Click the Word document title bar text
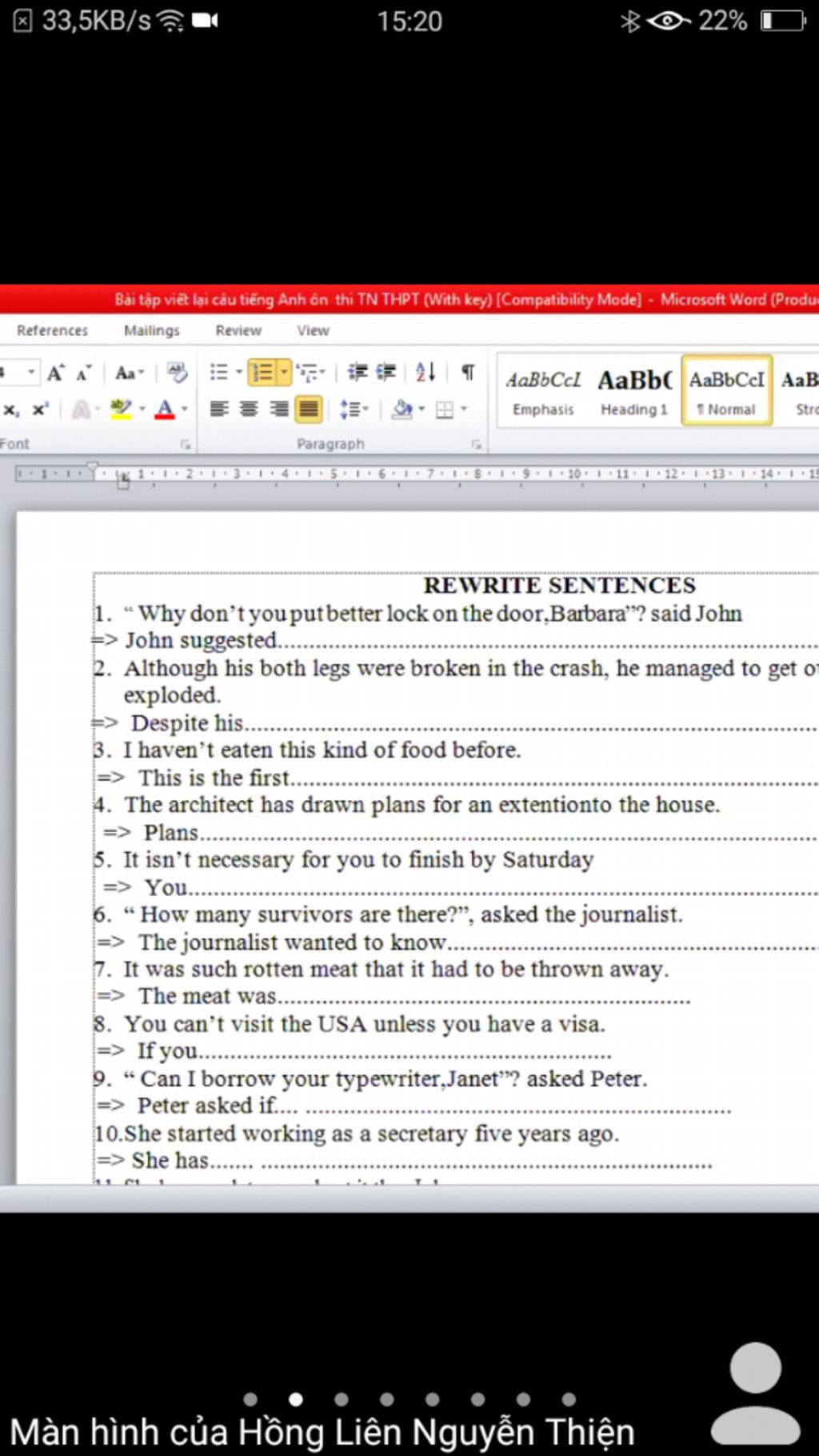Image resolution: width=819 pixels, height=1456 pixels. [466, 299]
